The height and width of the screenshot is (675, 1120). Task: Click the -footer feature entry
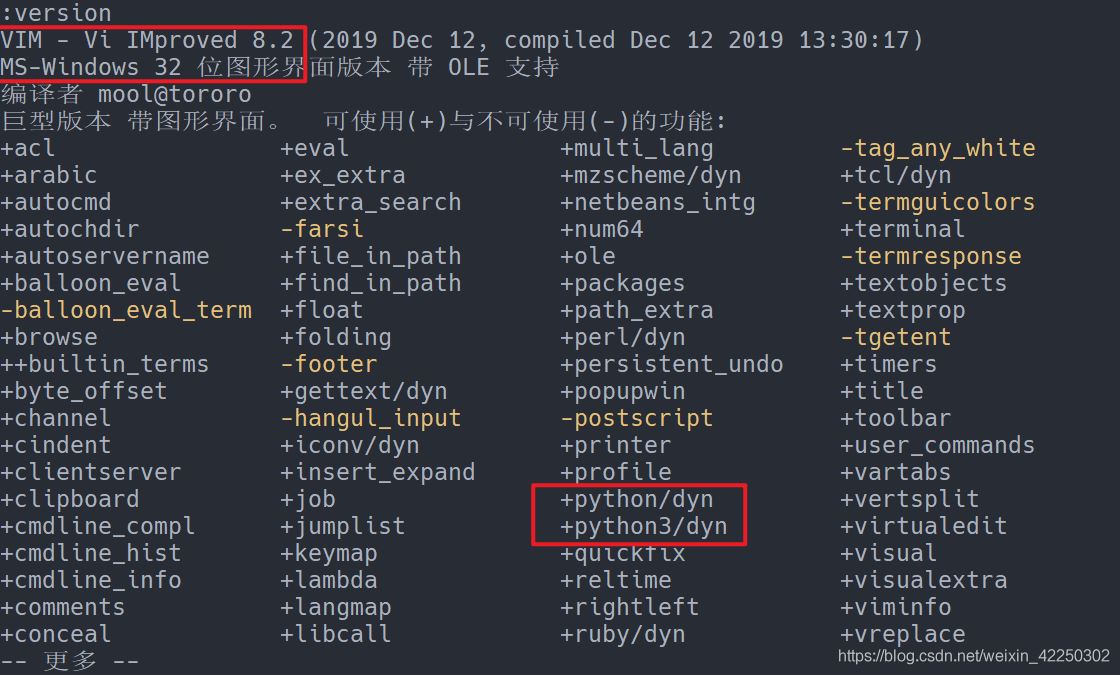[329, 364]
